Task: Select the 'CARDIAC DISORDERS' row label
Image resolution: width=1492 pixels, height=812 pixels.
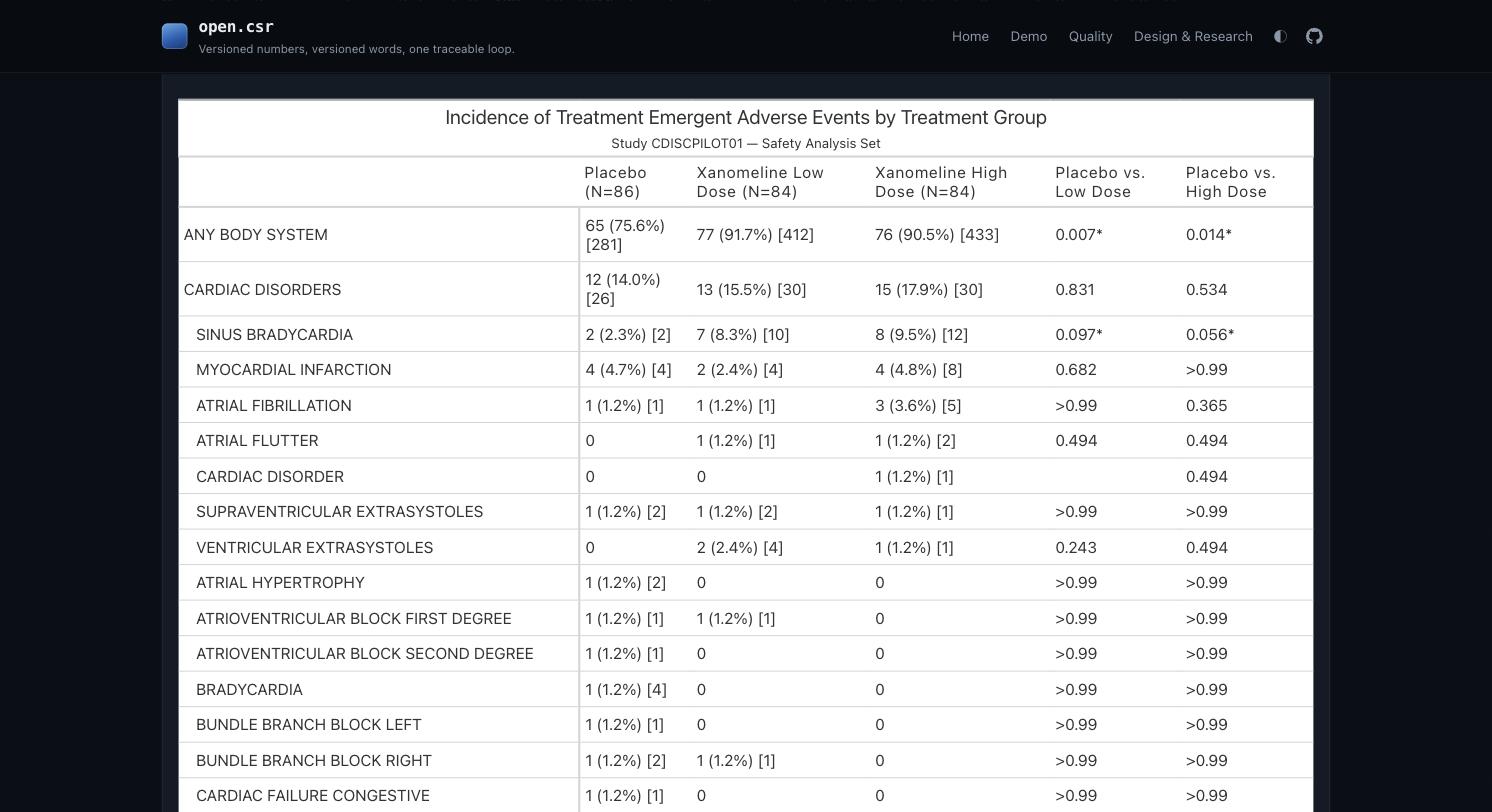Action: tap(263, 290)
